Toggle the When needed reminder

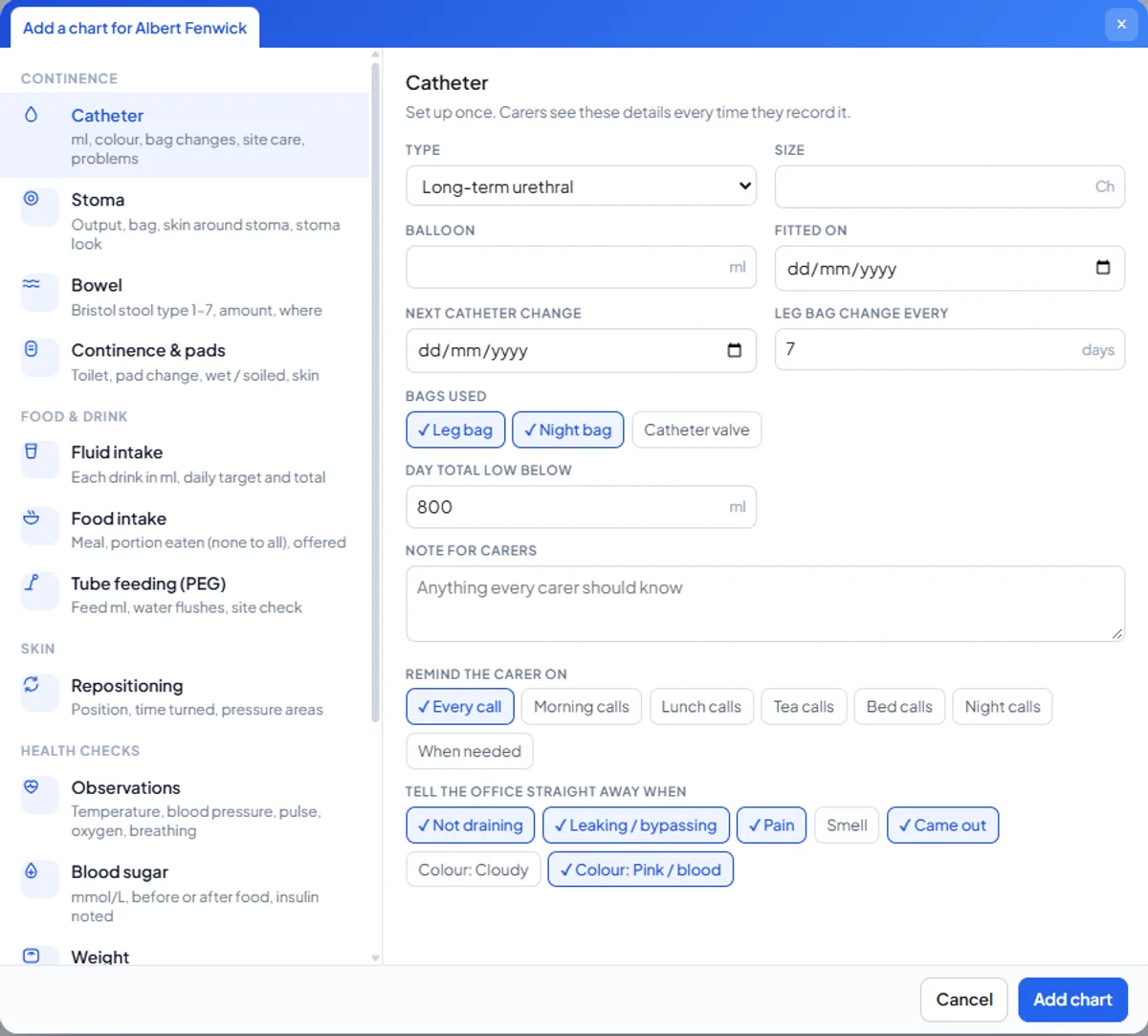(x=470, y=751)
